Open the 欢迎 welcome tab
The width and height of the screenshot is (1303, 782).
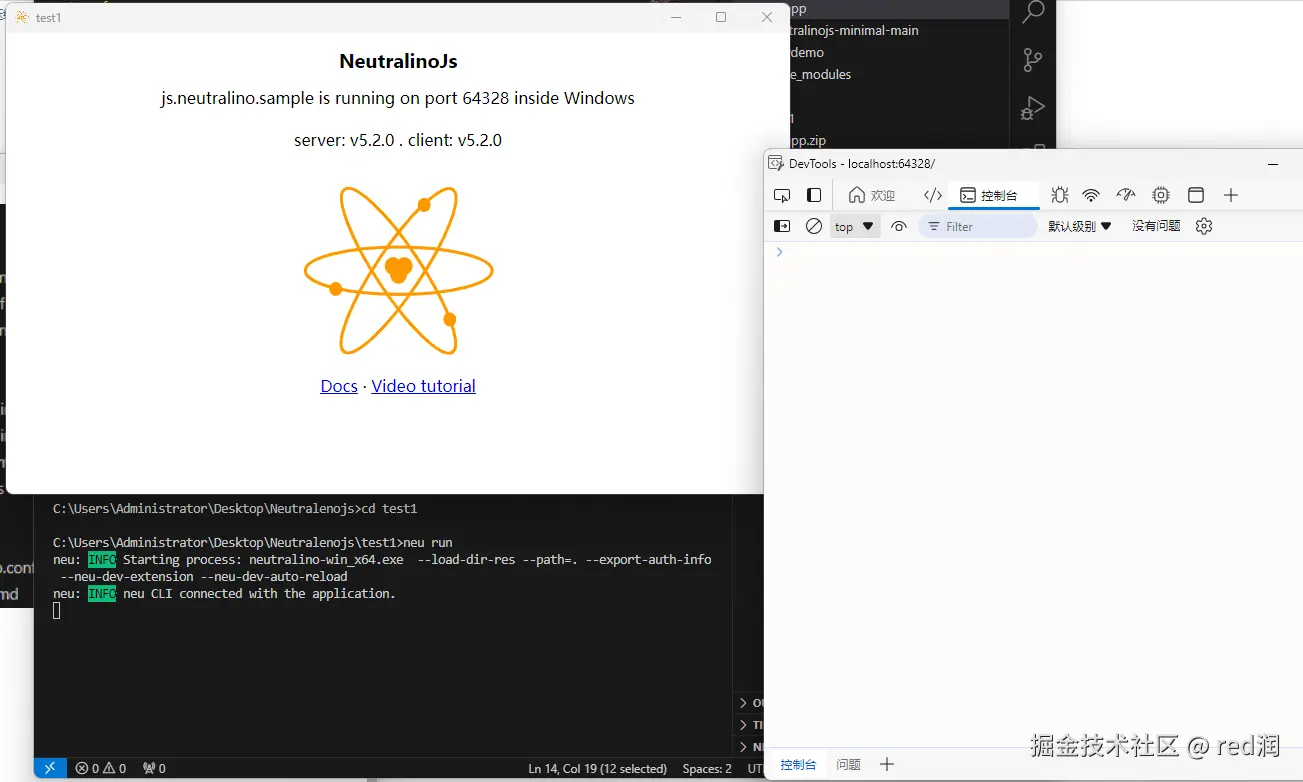(871, 195)
